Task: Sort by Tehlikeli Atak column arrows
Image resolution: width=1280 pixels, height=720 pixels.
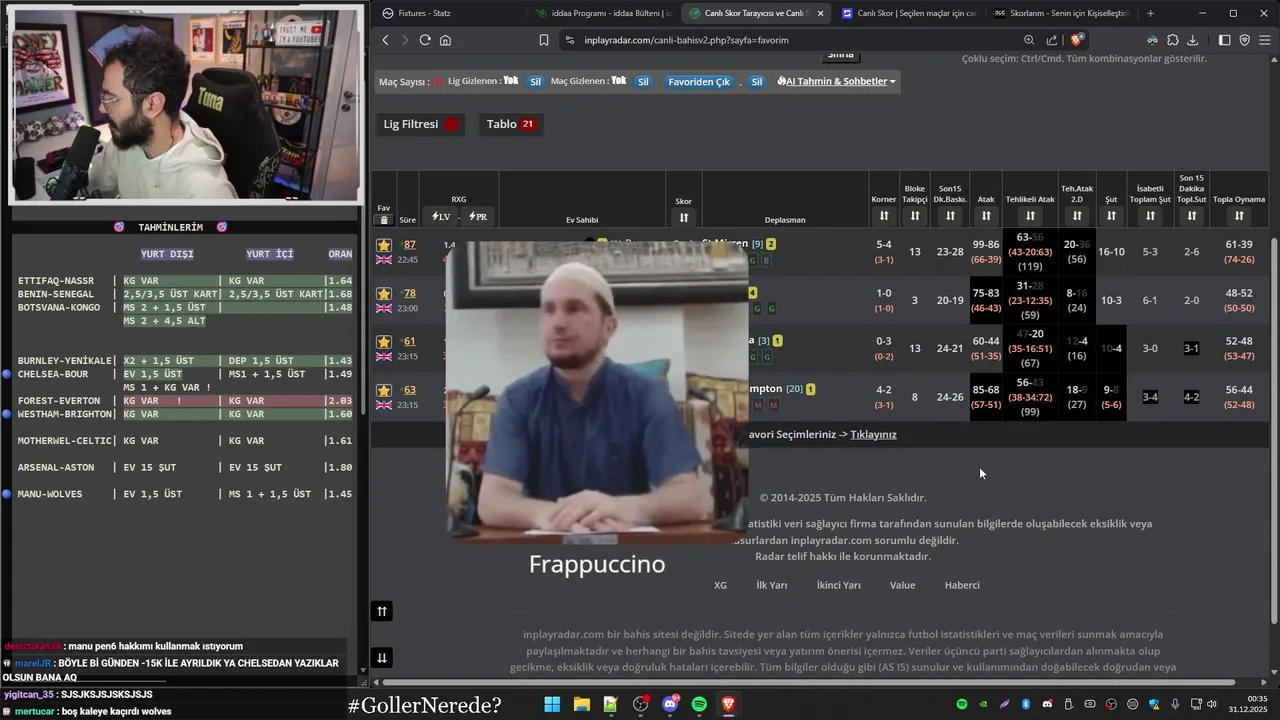Action: click(1030, 216)
